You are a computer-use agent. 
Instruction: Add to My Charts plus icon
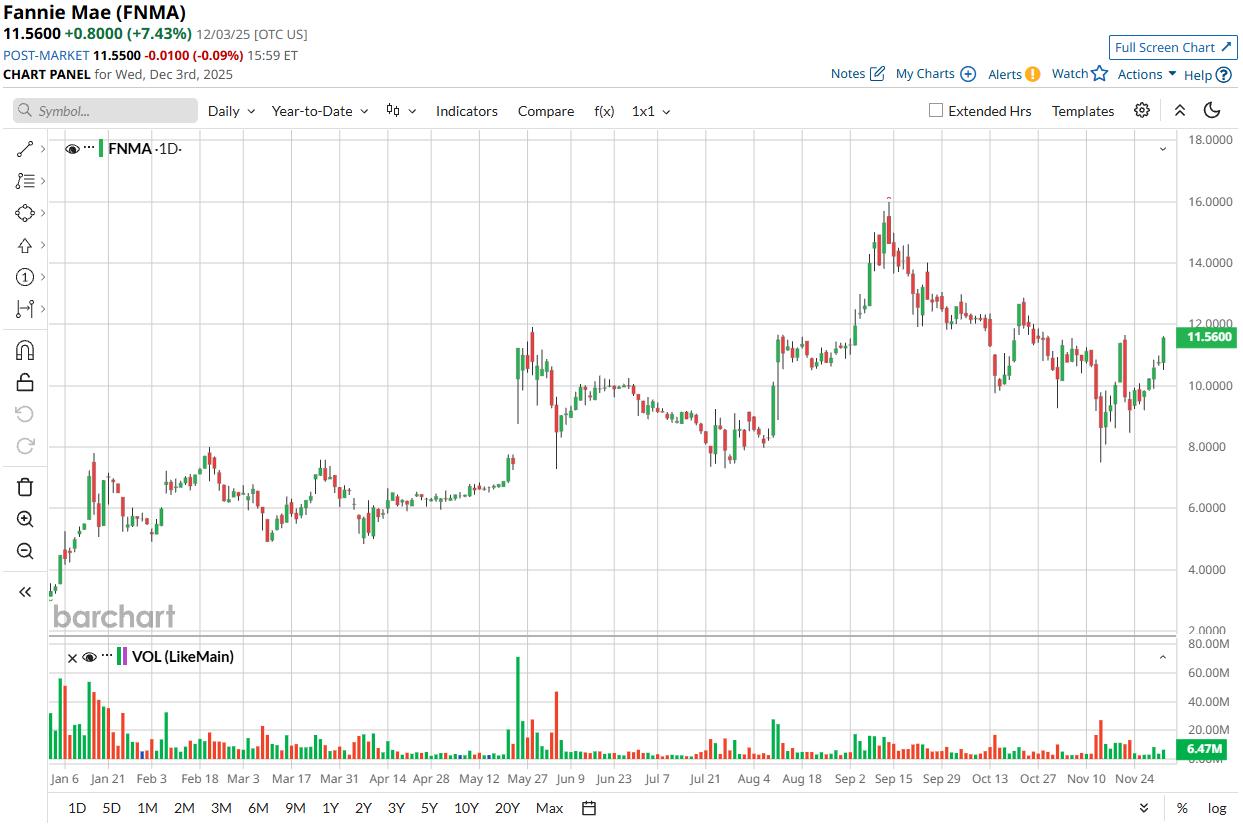tap(968, 74)
